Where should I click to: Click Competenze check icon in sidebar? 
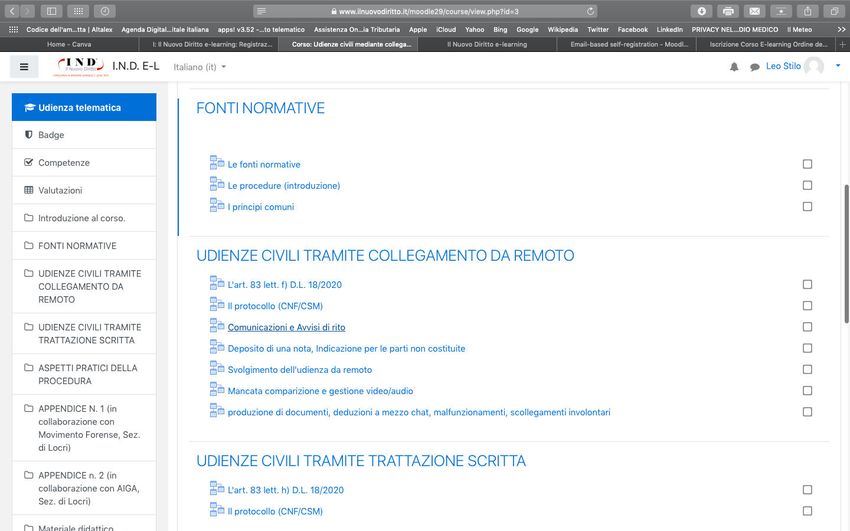tap(29, 162)
